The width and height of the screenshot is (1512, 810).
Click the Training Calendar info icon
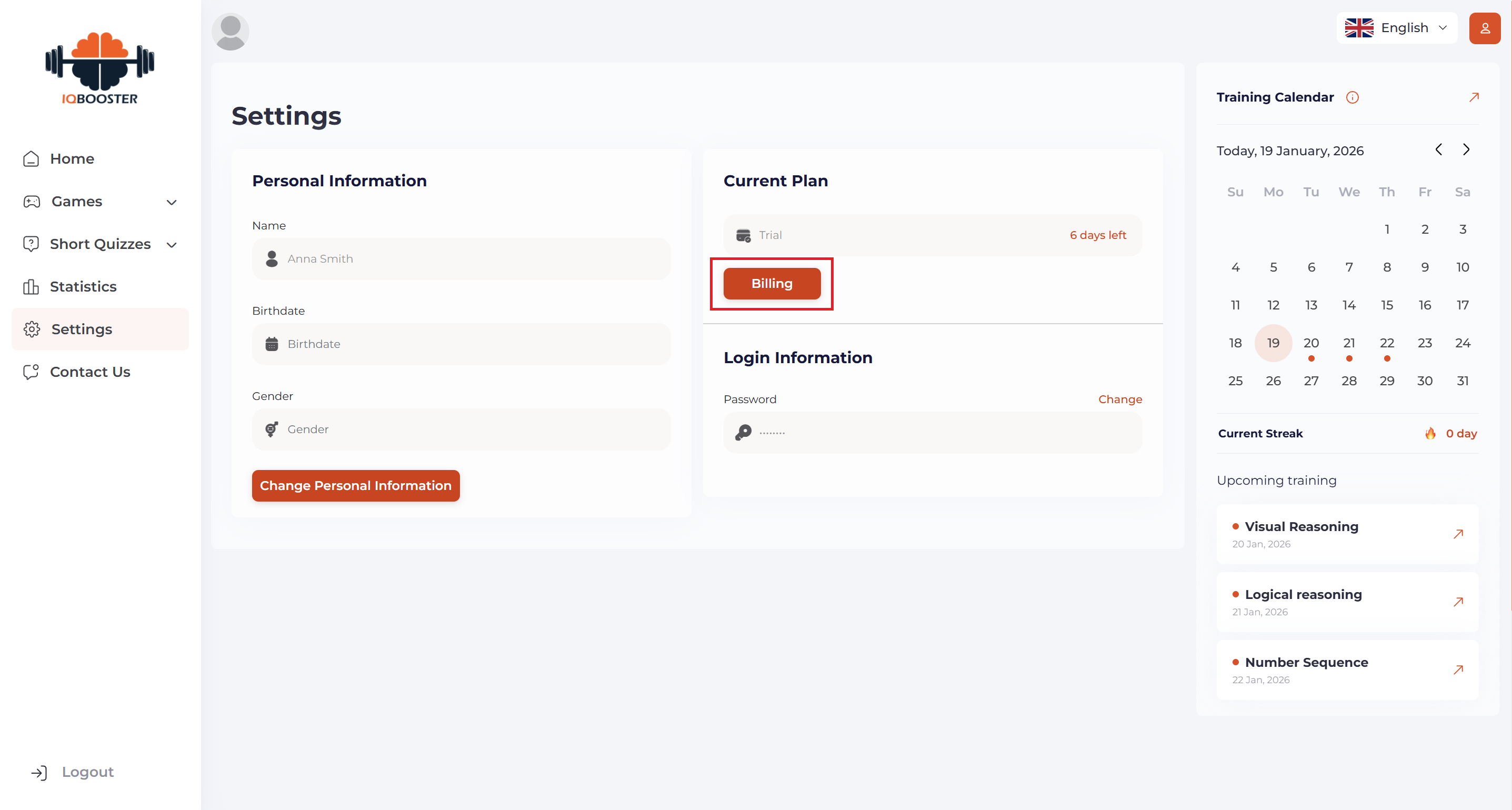[1353, 97]
